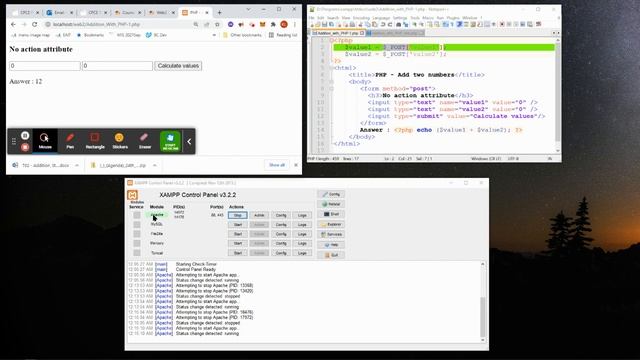This screenshot has width=640, height=360.
Task: Click the Save icon in Notepad++ toolbar
Action: (x=324, y=24)
